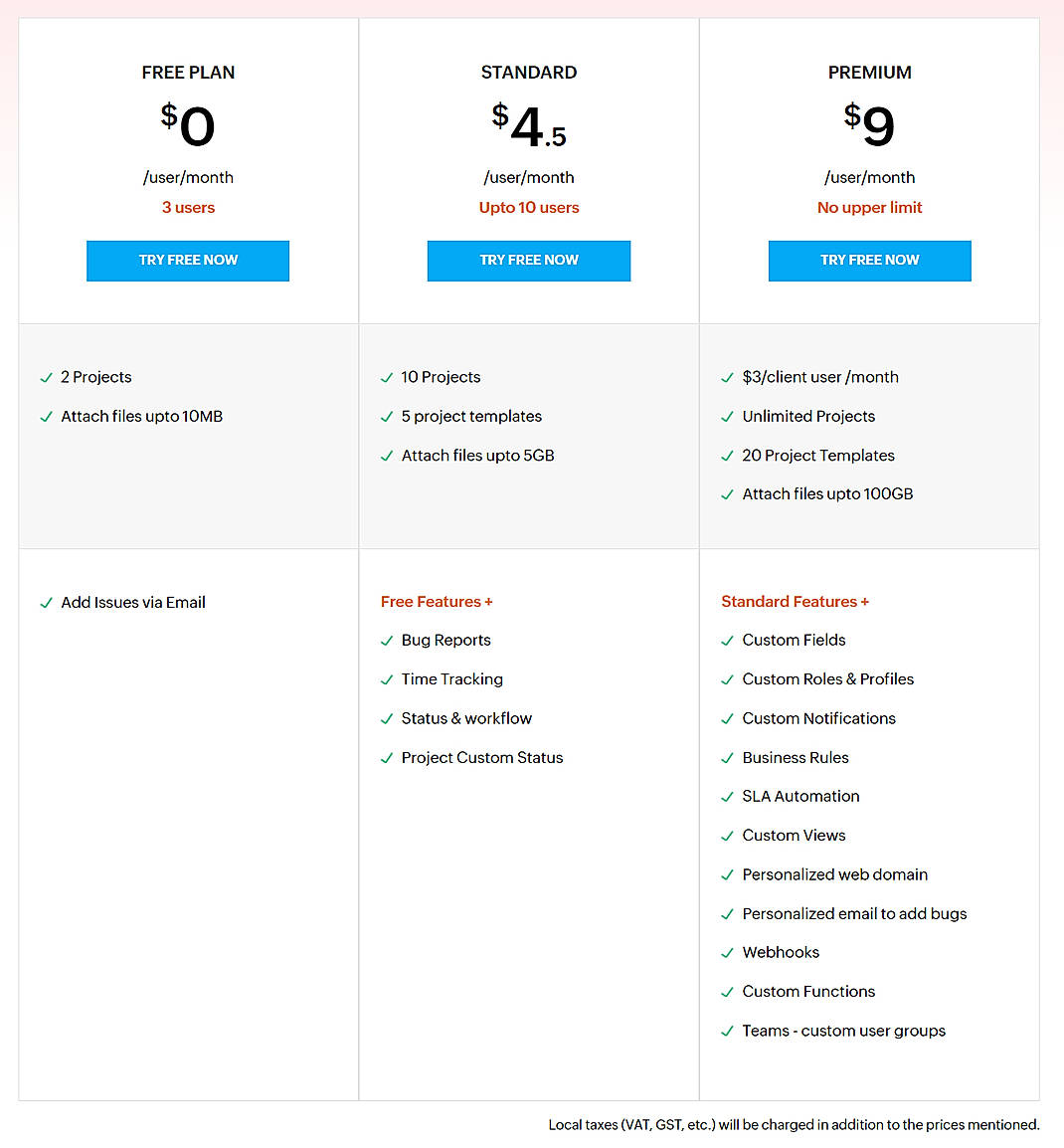This screenshot has height=1148, width=1064.
Task: Select the checkmark next to "Project Custom Status"
Action: pyautogui.click(x=387, y=758)
